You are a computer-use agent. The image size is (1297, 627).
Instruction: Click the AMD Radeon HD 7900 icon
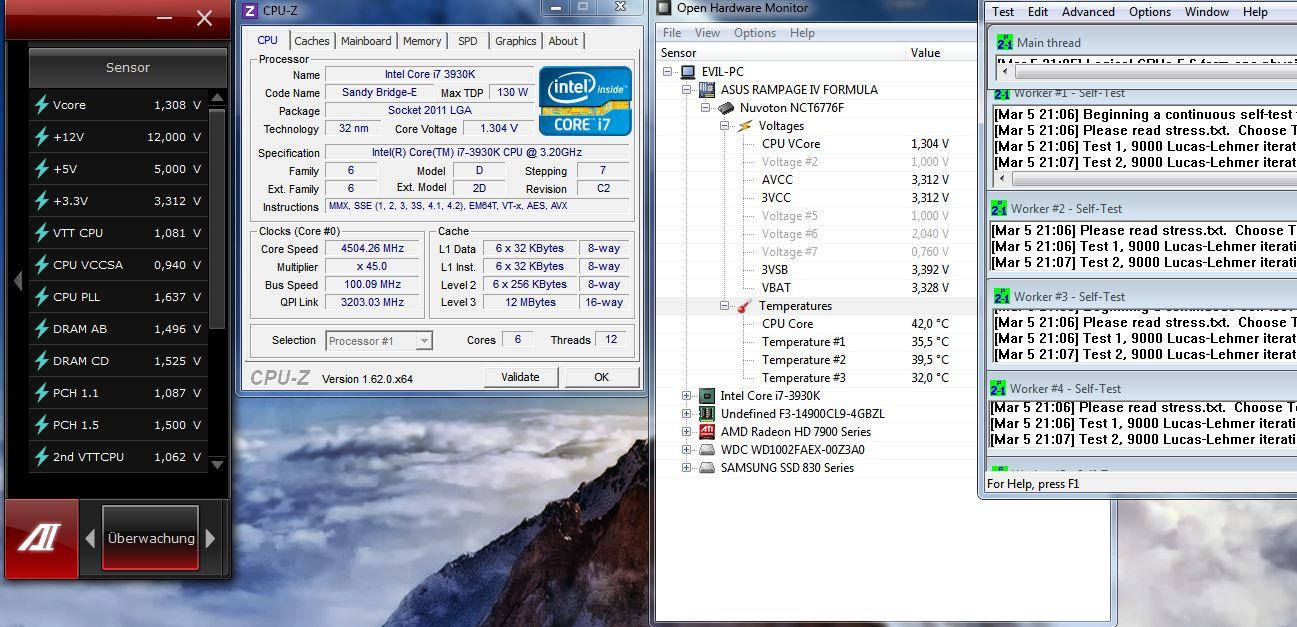coord(706,432)
